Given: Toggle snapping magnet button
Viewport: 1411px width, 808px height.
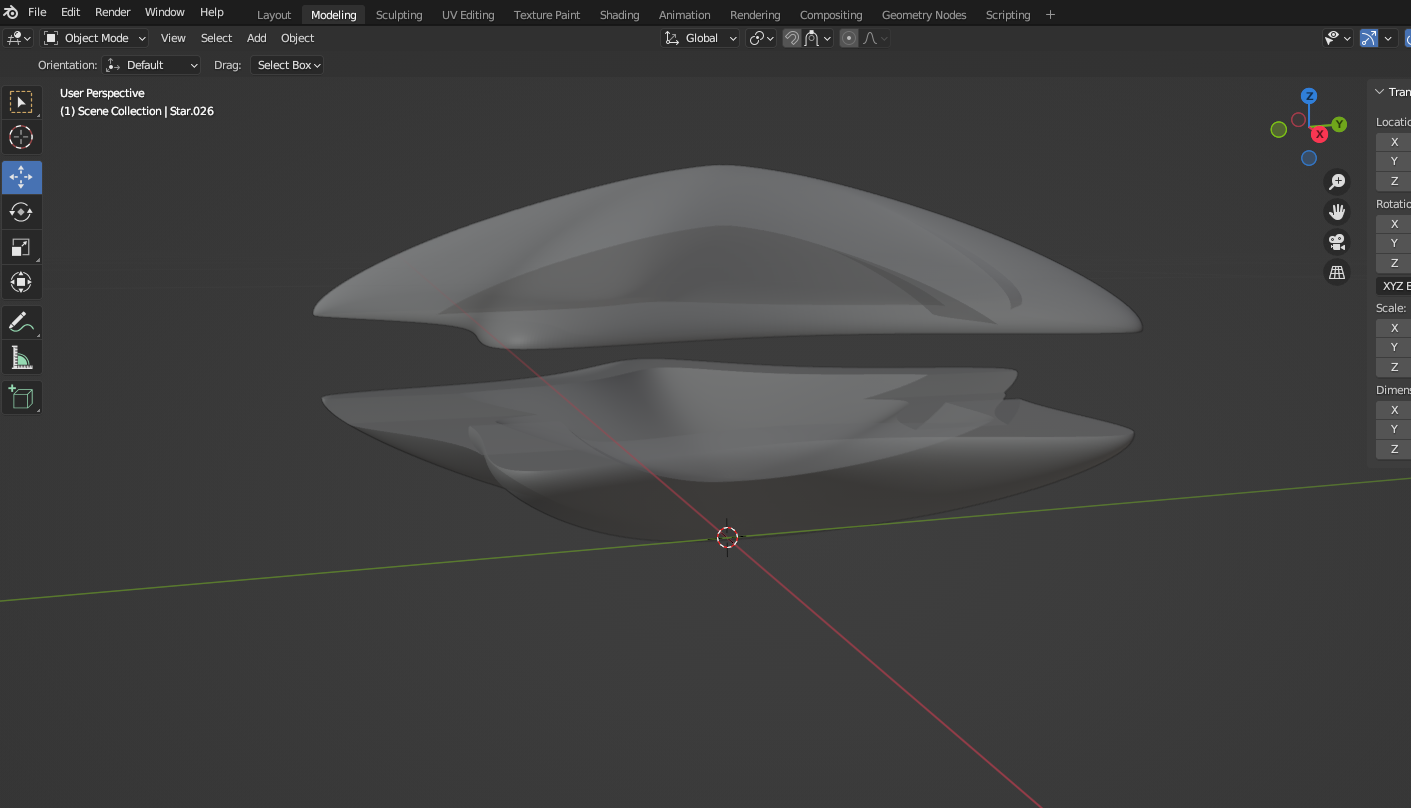Looking at the screenshot, I should coord(792,38).
